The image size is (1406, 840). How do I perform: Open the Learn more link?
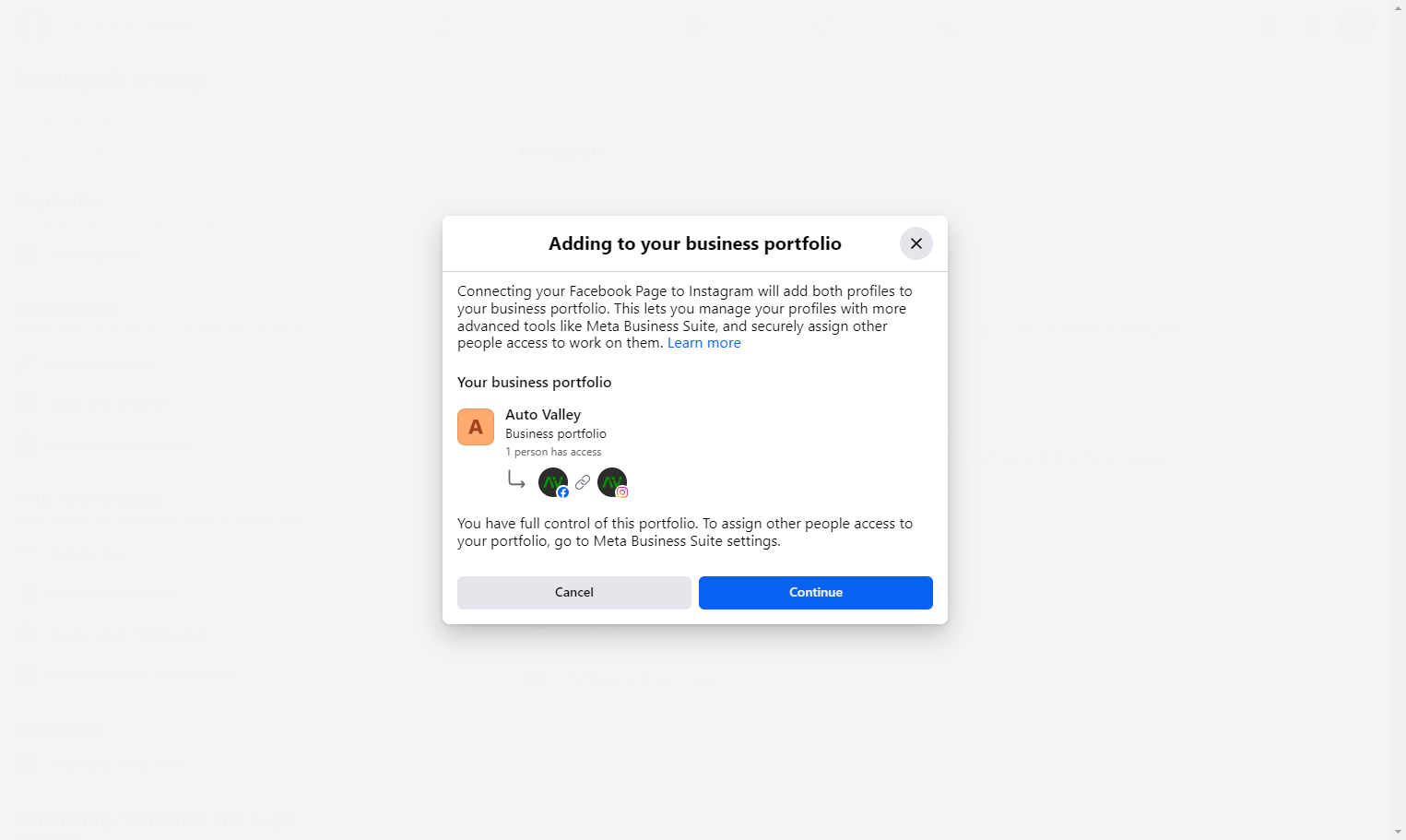click(x=703, y=343)
